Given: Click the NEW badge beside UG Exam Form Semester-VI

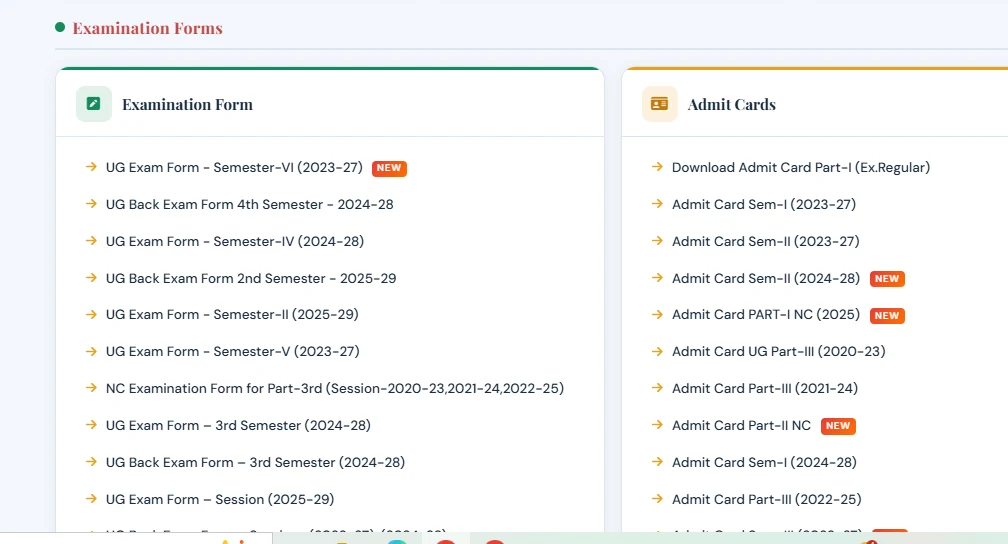Looking at the screenshot, I should click(389, 168).
